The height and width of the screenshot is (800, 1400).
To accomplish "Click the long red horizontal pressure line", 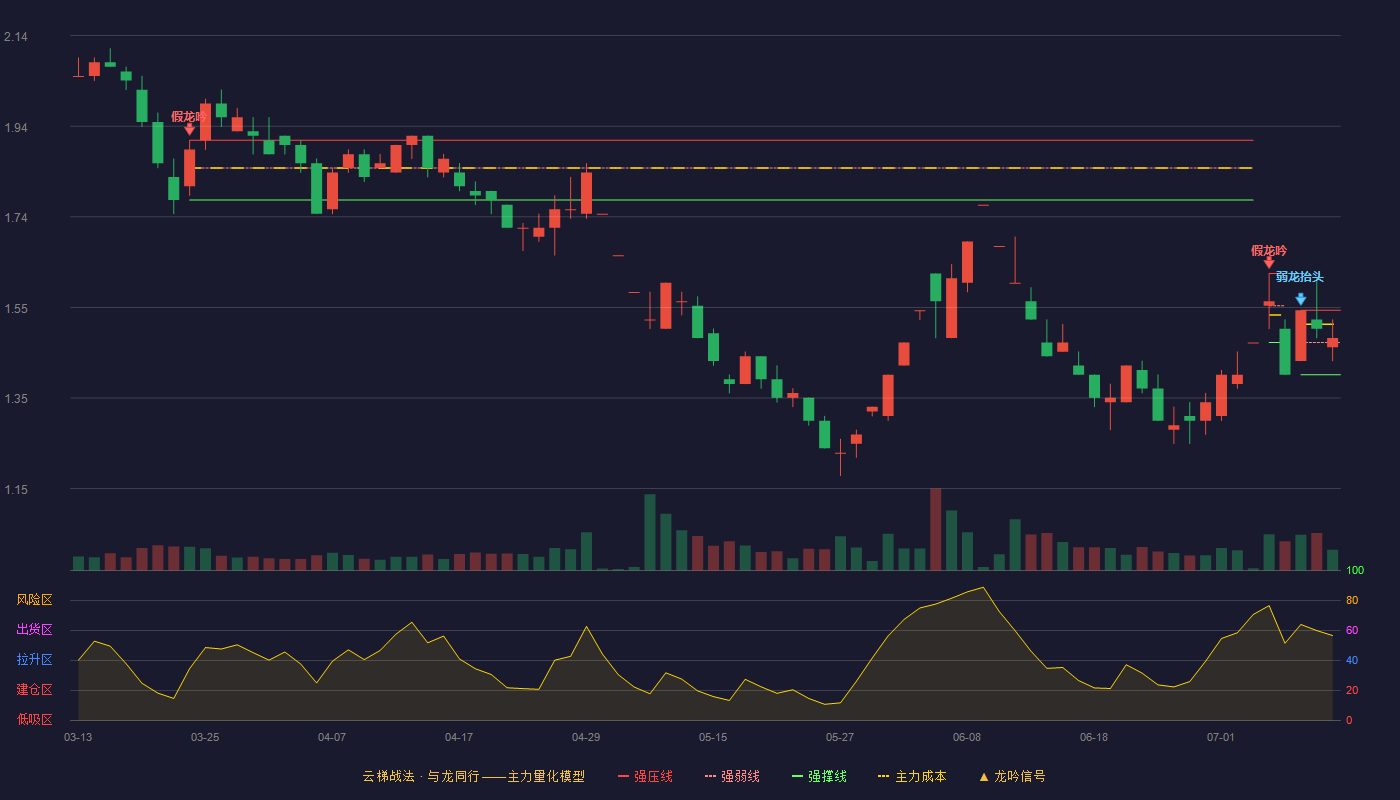I will pyautogui.click(x=720, y=140).
